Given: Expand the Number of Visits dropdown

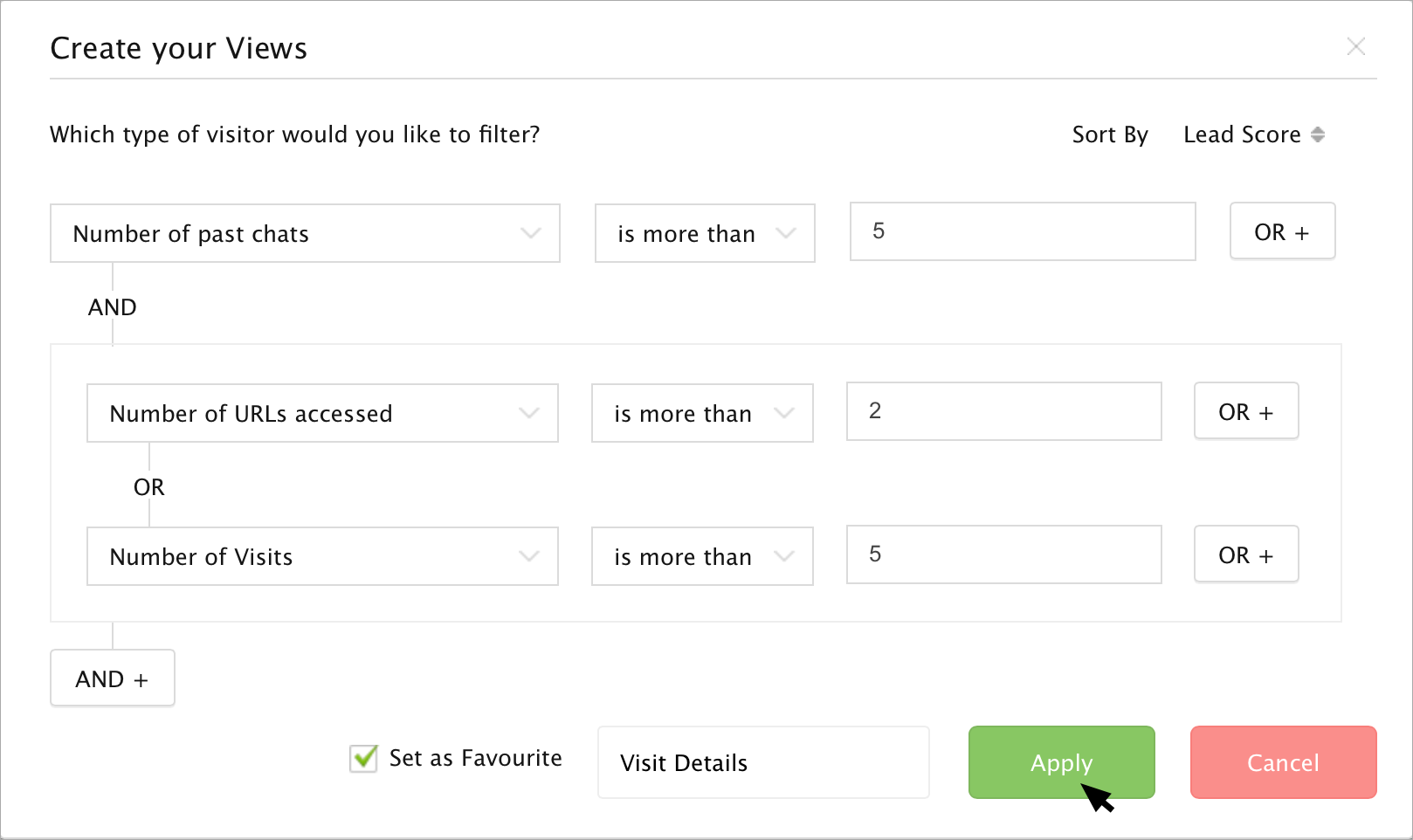Looking at the screenshot, I should (322, 556).
